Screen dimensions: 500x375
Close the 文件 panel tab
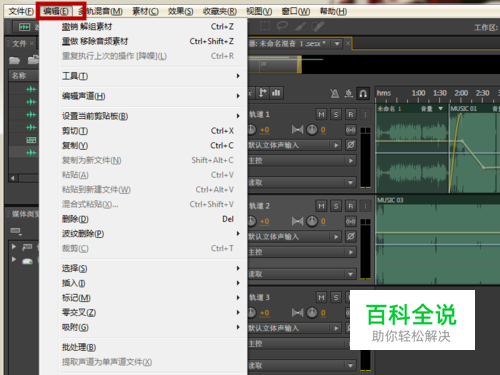32,43
